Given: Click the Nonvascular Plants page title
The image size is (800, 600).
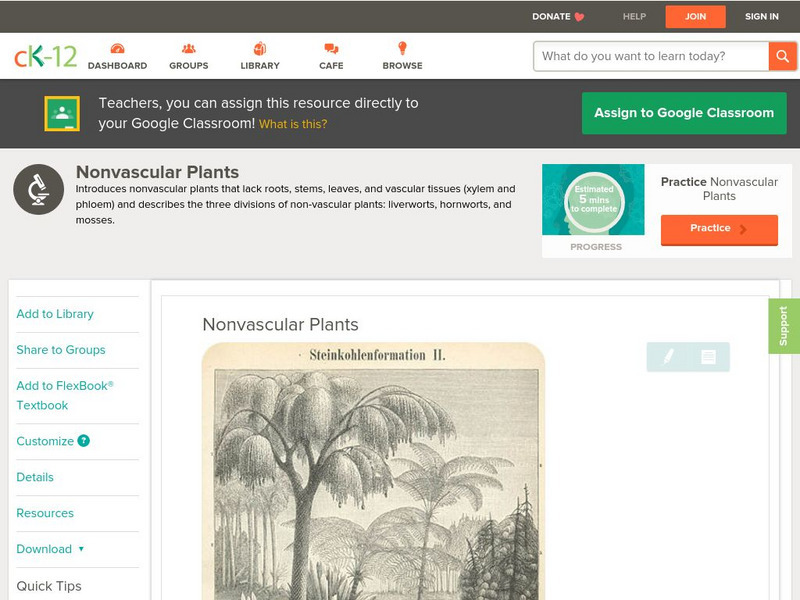Looking at the screenshot, I should click(x=157, y=172).
